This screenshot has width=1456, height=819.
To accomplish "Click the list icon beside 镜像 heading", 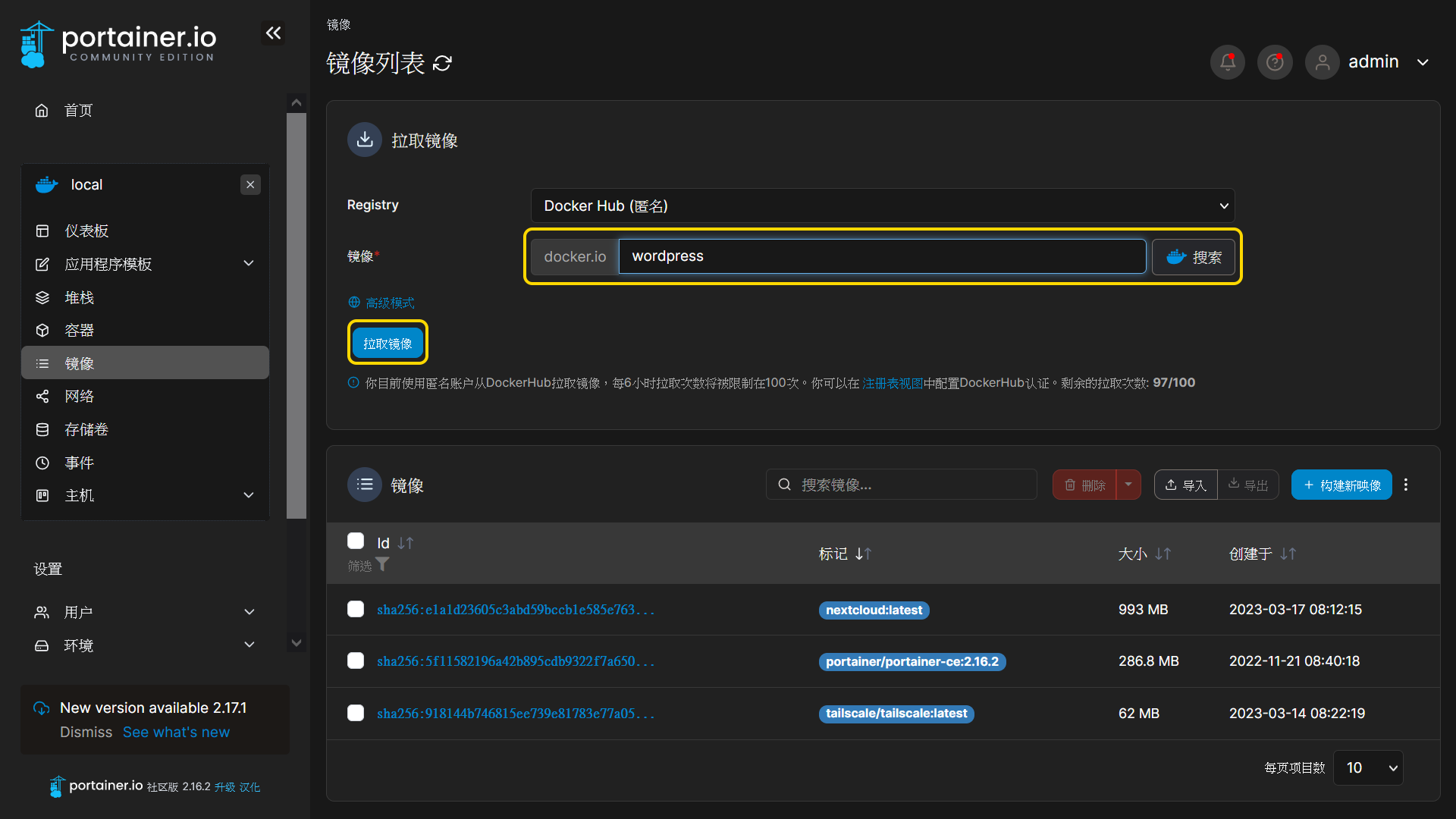I will click(x=365, y=485).
